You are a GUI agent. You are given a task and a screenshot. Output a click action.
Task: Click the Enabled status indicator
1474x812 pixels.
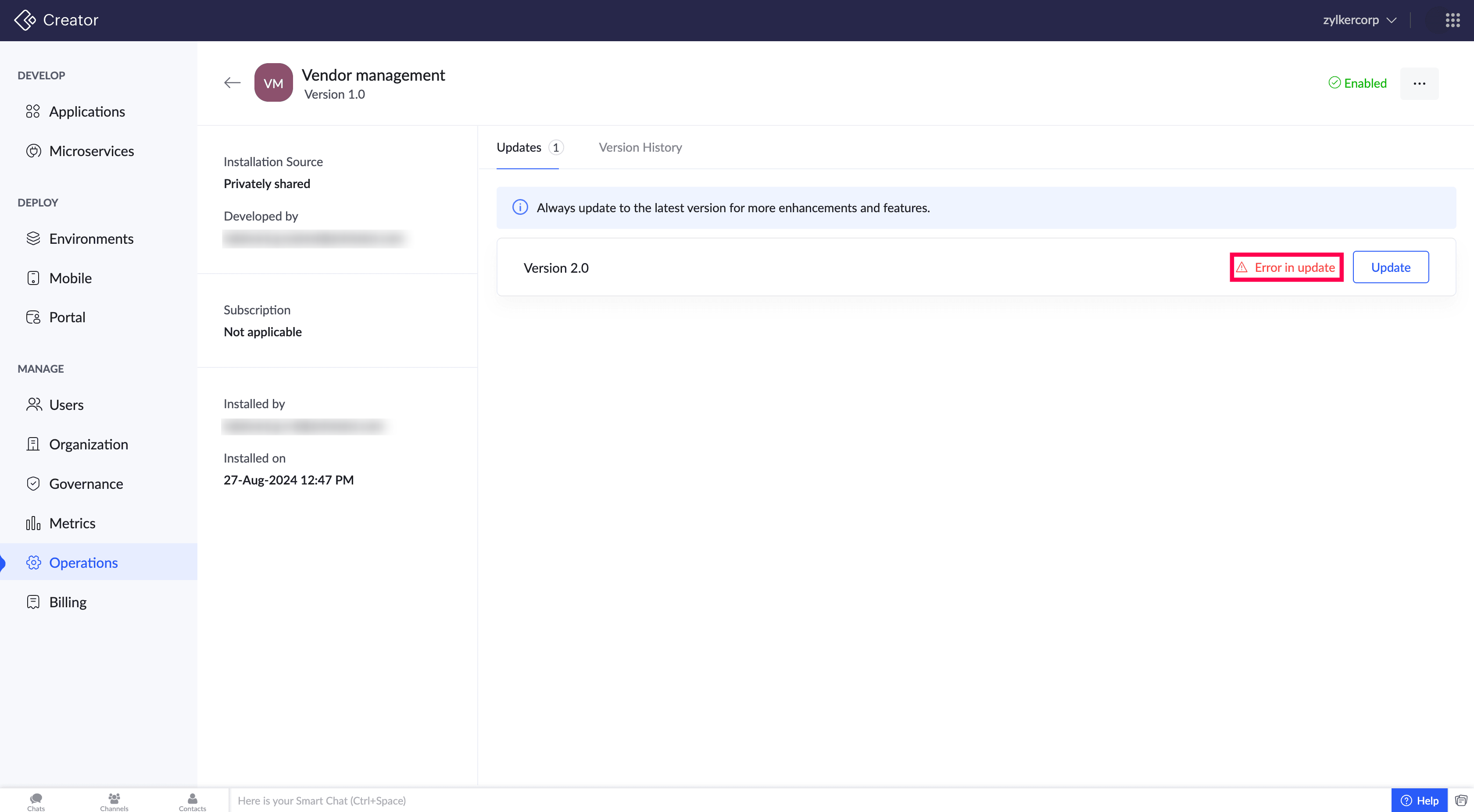(x=1357, y=83)
